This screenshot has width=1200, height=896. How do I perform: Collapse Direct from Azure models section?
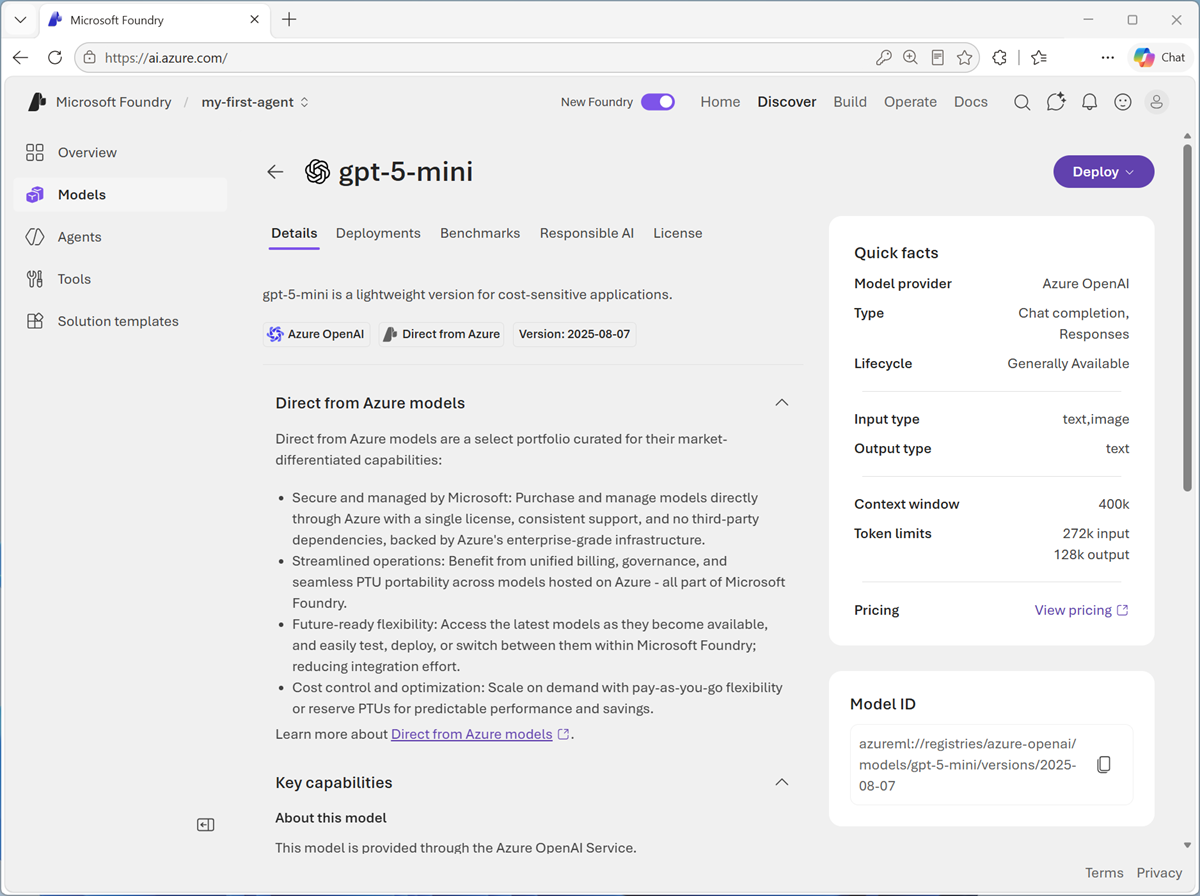[x=782, y=403]
